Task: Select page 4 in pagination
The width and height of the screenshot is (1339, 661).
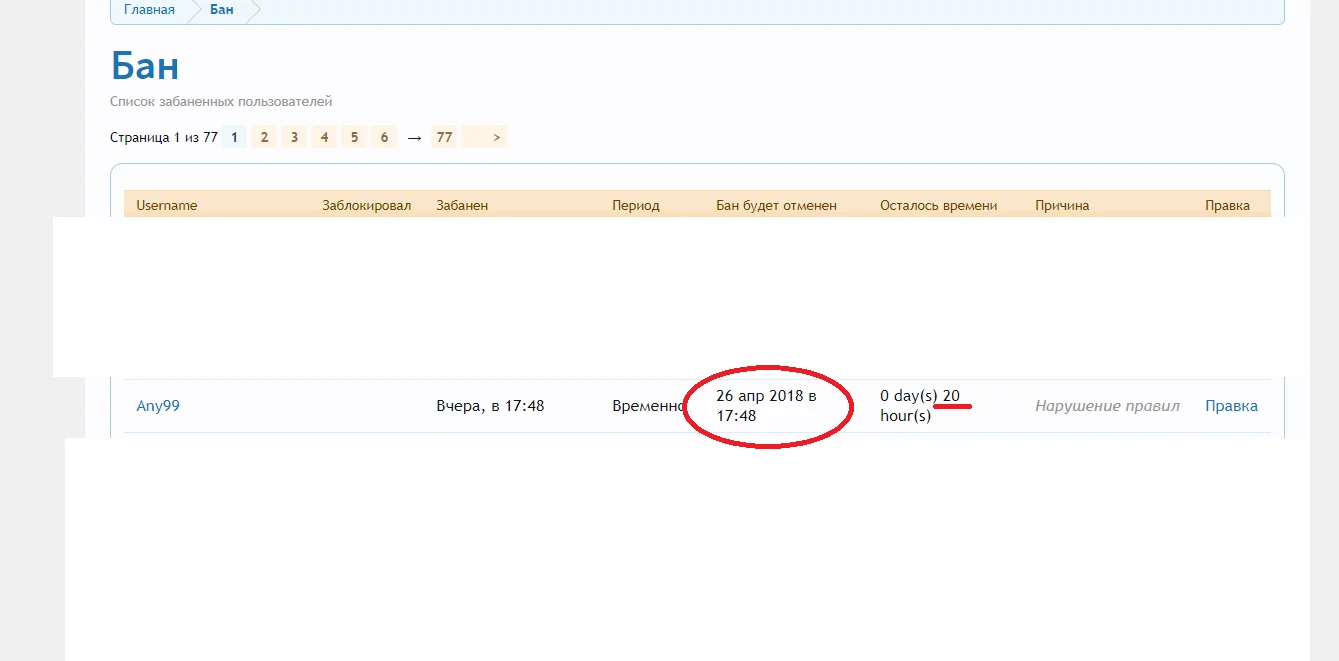Action: pyautogui.click(x=324, y=136)
